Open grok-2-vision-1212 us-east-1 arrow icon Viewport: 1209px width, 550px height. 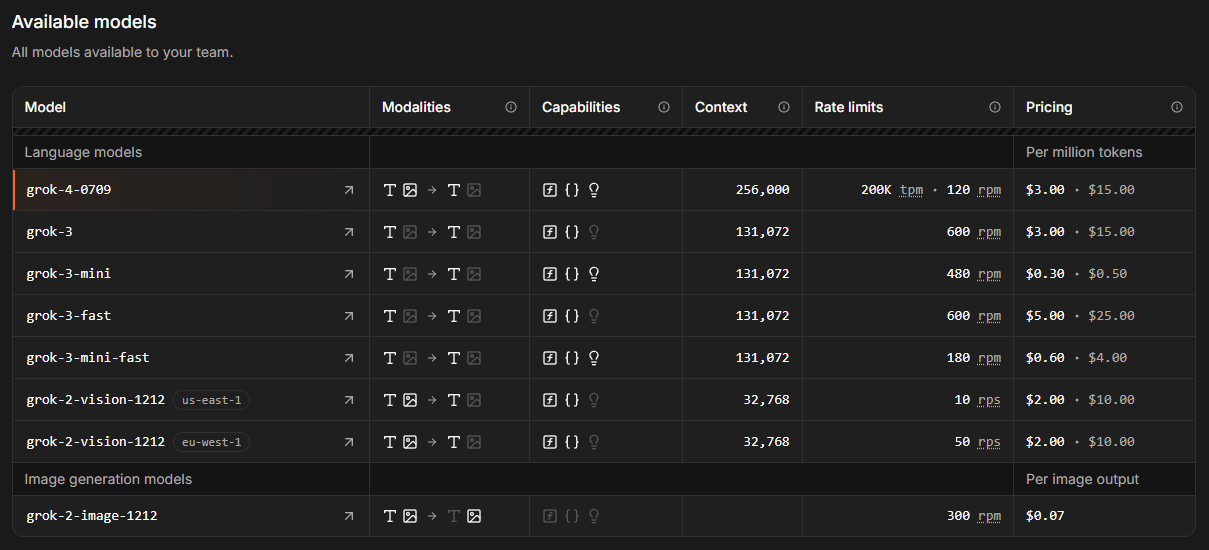click(x=348, y=400)
